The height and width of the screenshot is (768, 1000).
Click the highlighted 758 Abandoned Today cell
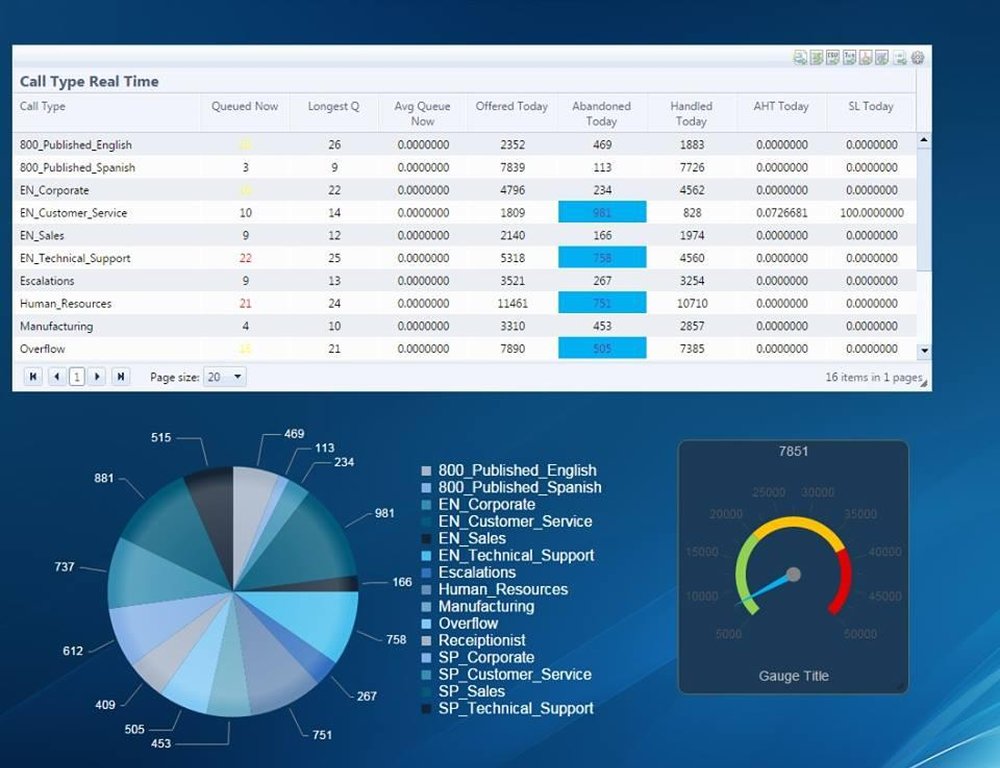coord(602,258)
